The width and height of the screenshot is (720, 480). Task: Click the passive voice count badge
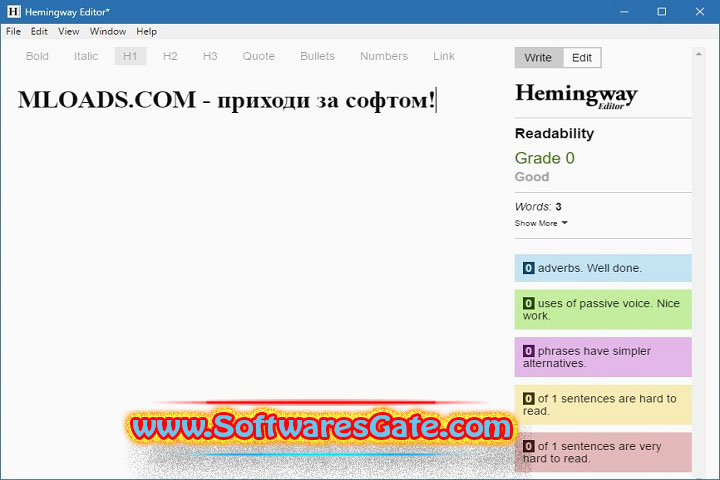tap(529, 303)
